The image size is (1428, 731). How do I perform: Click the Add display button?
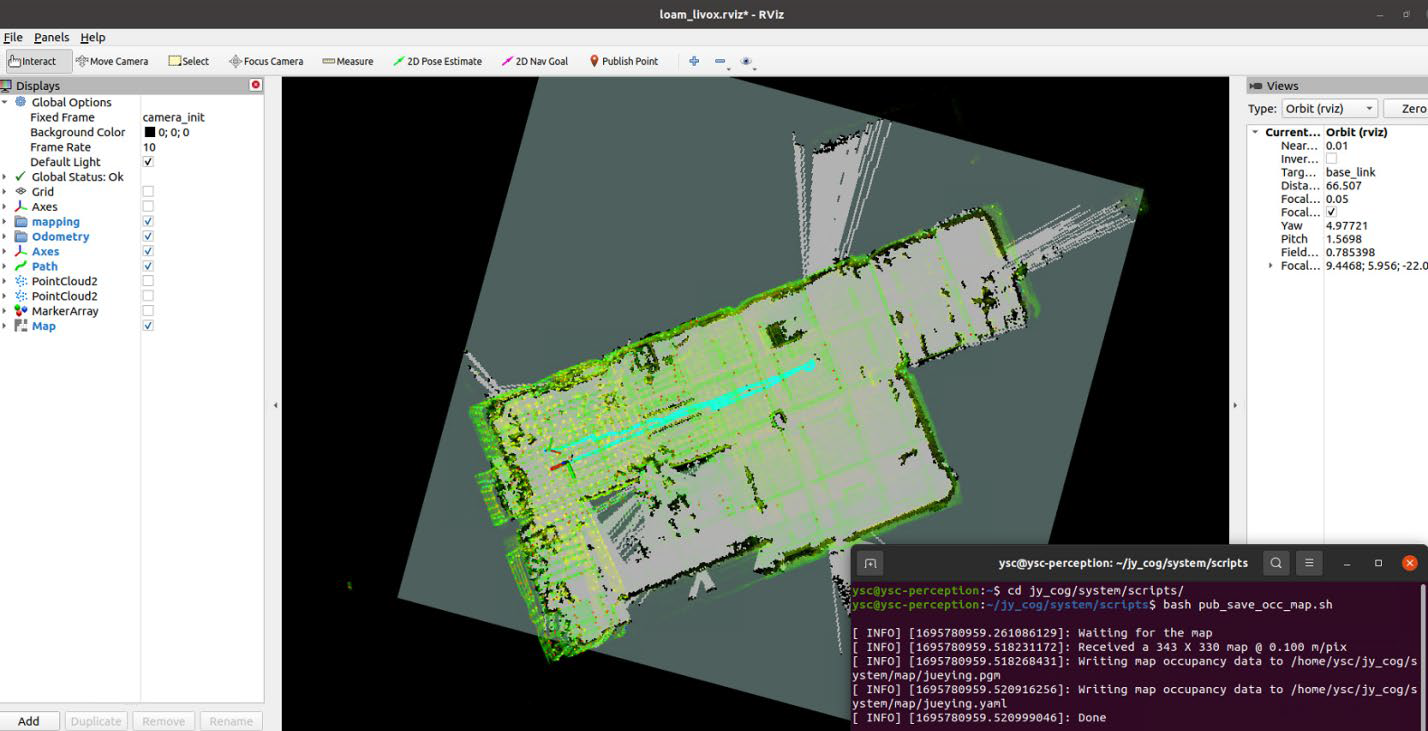pyautogui.click(x=29, y=721)
